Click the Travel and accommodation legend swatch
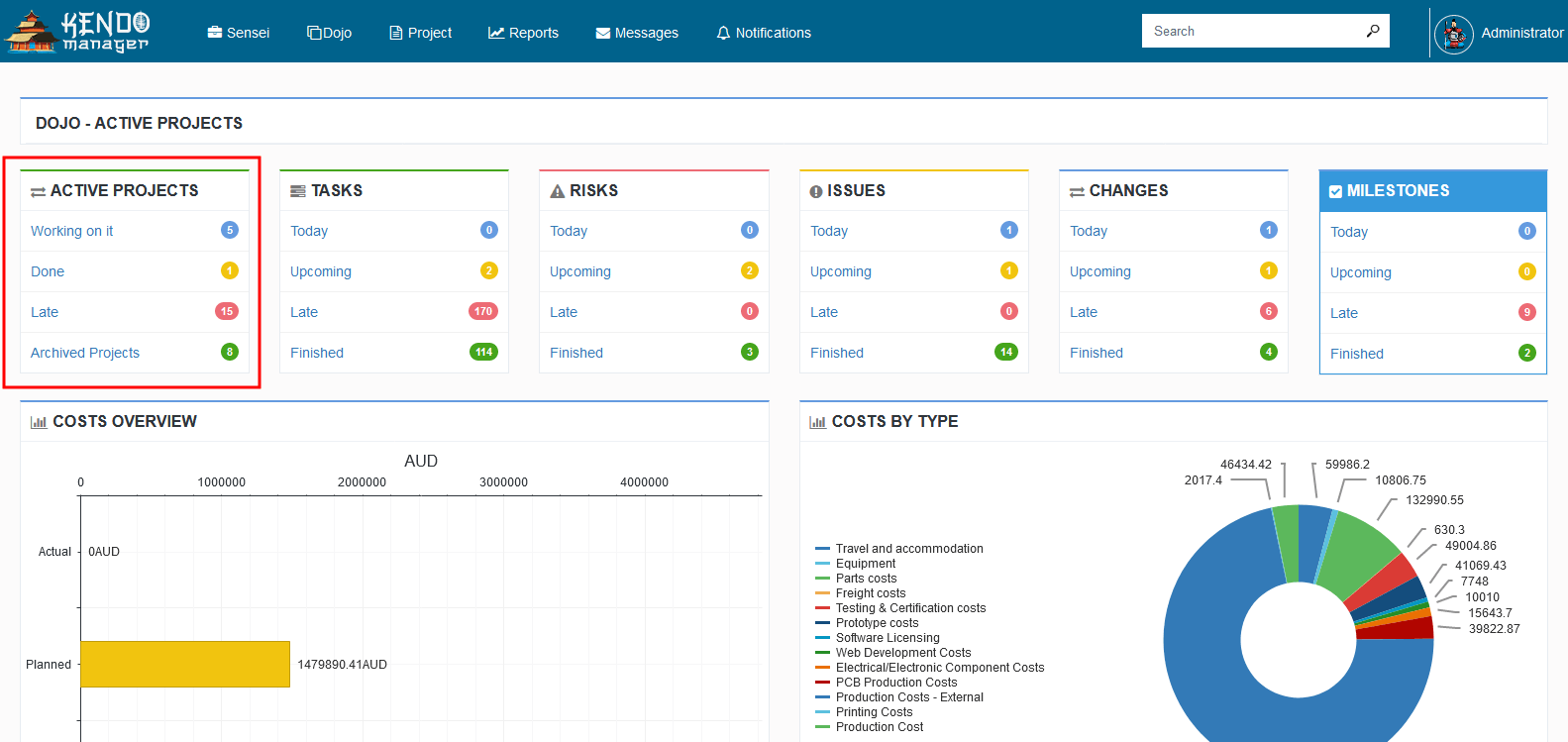Screen dimensions: 1568x742 click(822, 549)
